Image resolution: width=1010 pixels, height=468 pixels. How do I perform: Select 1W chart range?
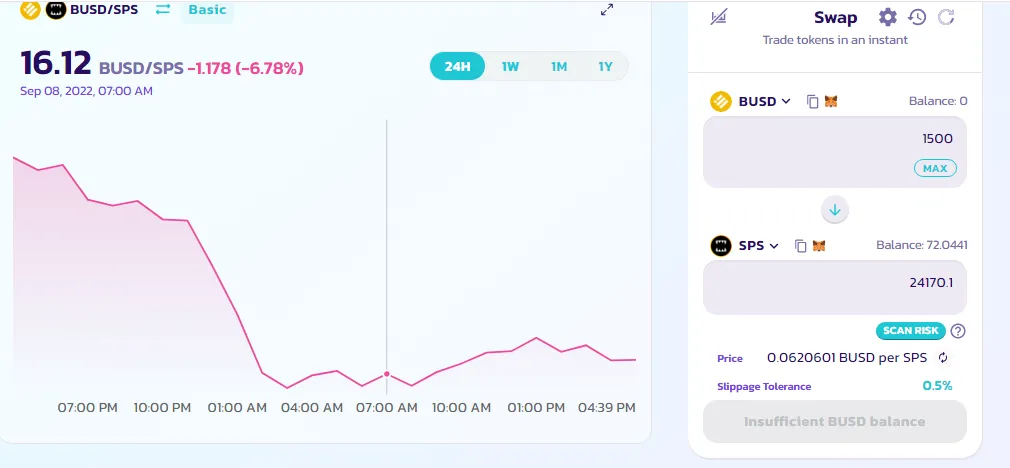coord(510,66)
